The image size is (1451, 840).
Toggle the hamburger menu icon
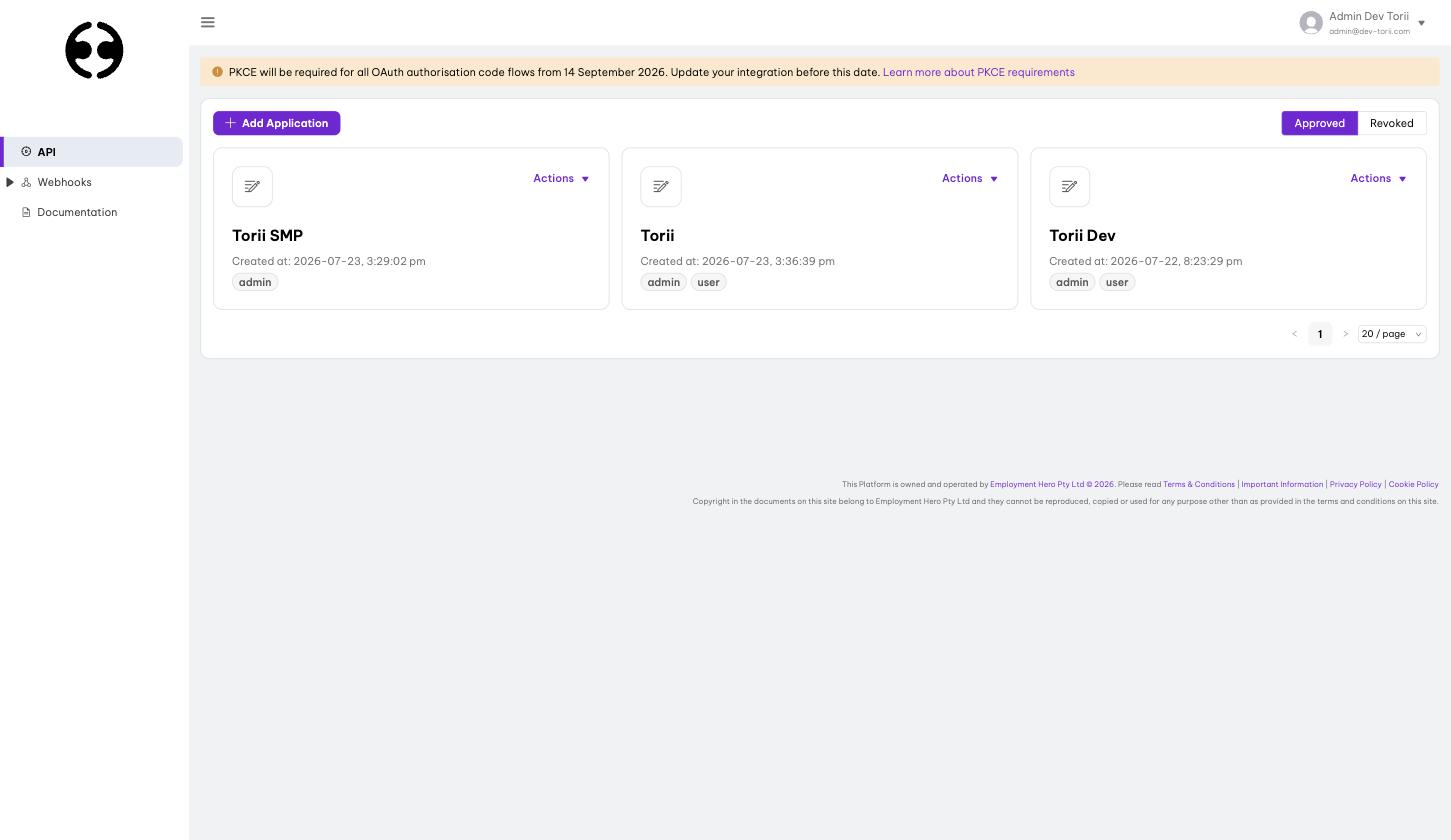coord(208,22)
